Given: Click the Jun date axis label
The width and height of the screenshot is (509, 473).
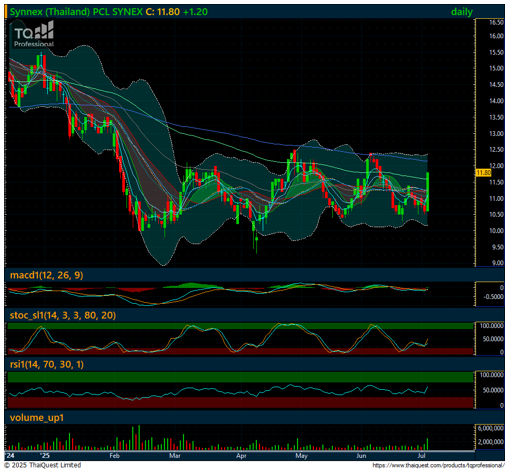Looking at the screenshot, I should coord(361,456).
